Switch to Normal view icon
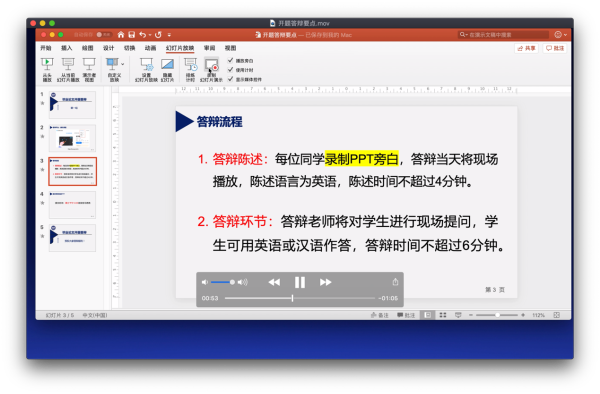The width and height of the screenshot is (600, 394). (427, 315)
